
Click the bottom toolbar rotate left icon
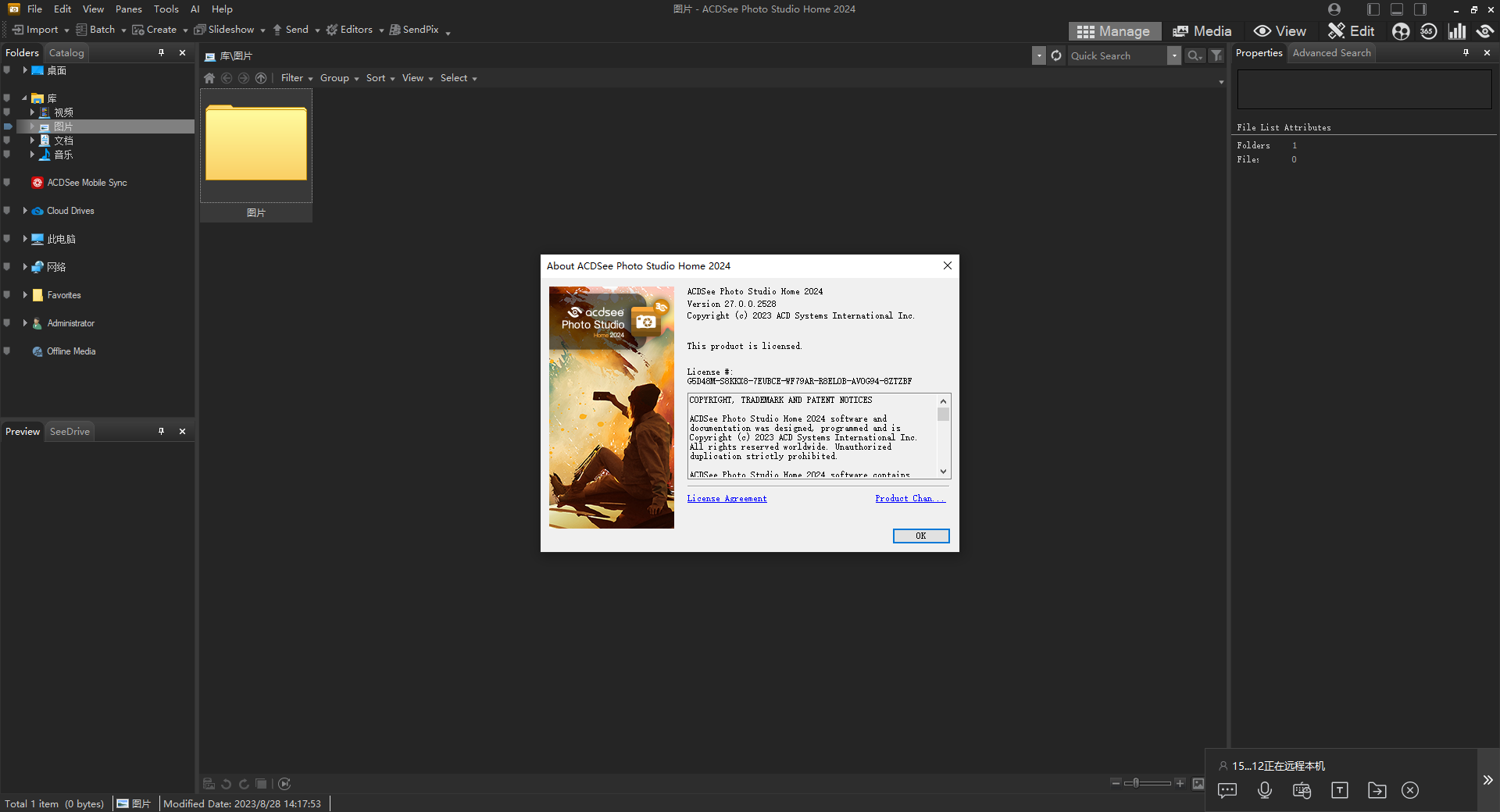[227, 784]
